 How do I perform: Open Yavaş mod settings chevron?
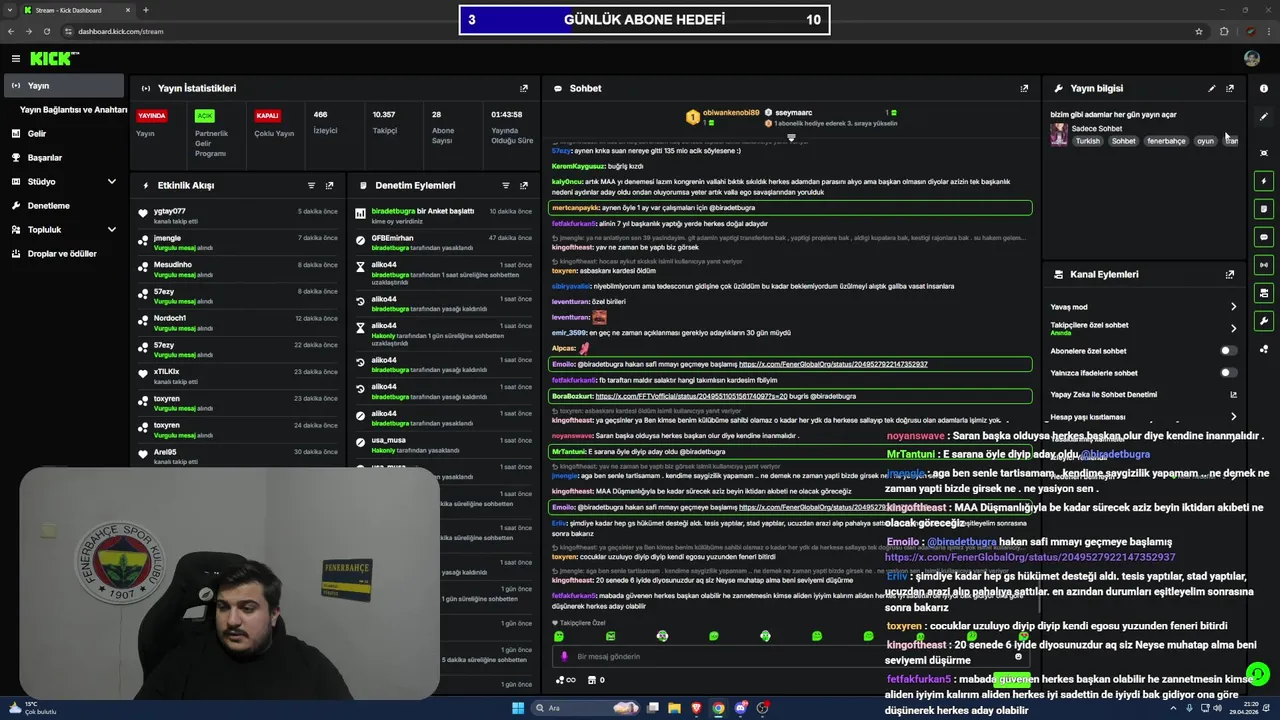pyautogui.click(x=1233, y=307)
